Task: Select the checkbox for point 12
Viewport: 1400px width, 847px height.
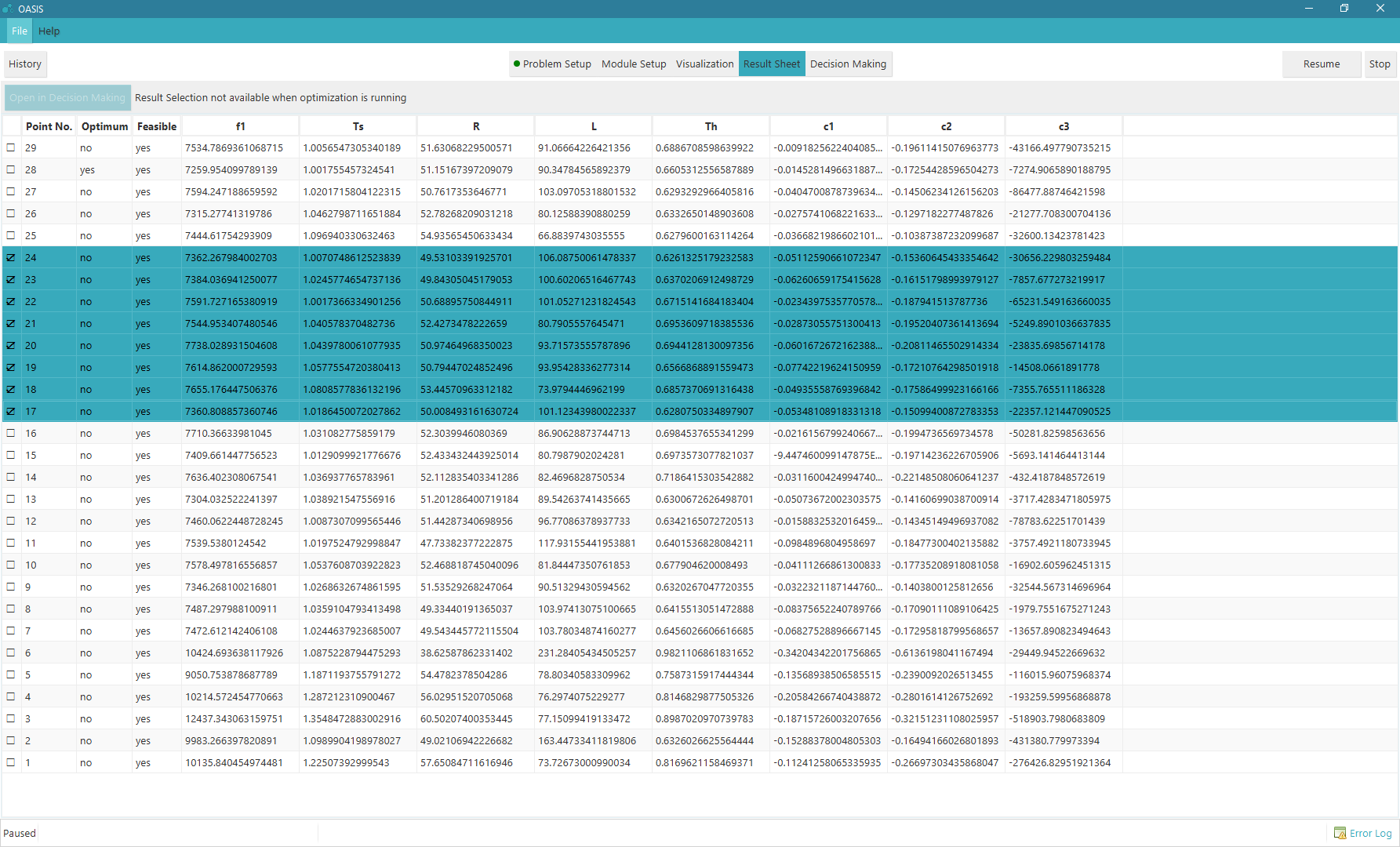Action: click(x=11, y=521)
